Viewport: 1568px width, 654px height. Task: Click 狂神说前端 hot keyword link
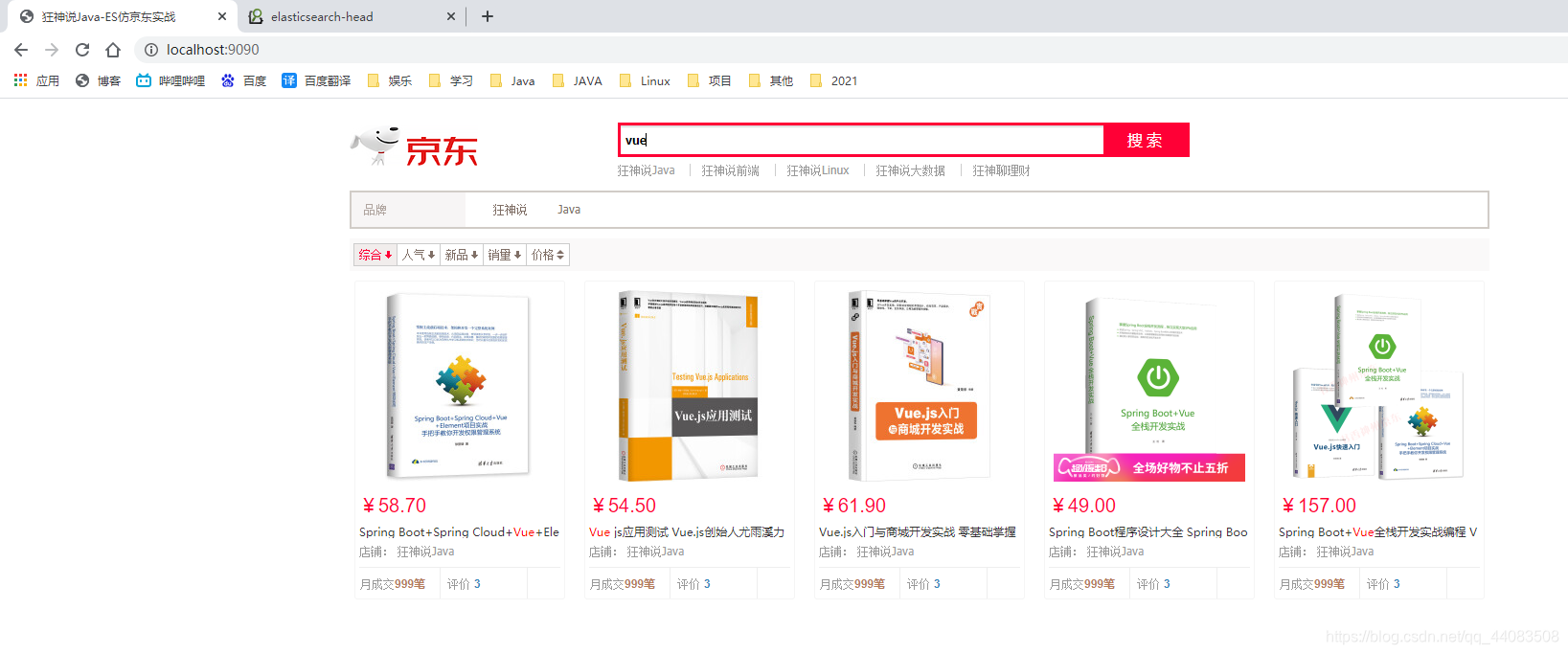click(730, 170)
